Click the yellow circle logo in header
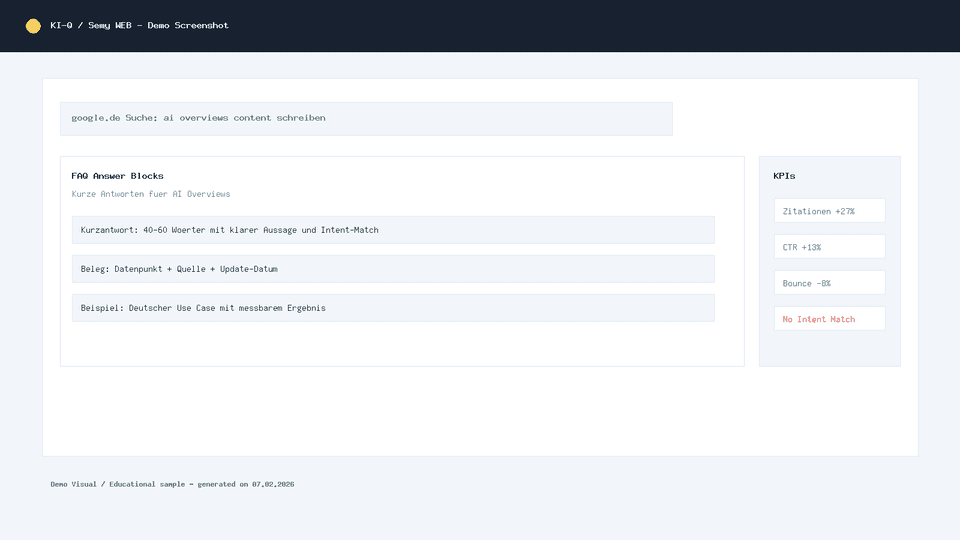The width and height of the screenshot is (960, 540). click(33, 26)
